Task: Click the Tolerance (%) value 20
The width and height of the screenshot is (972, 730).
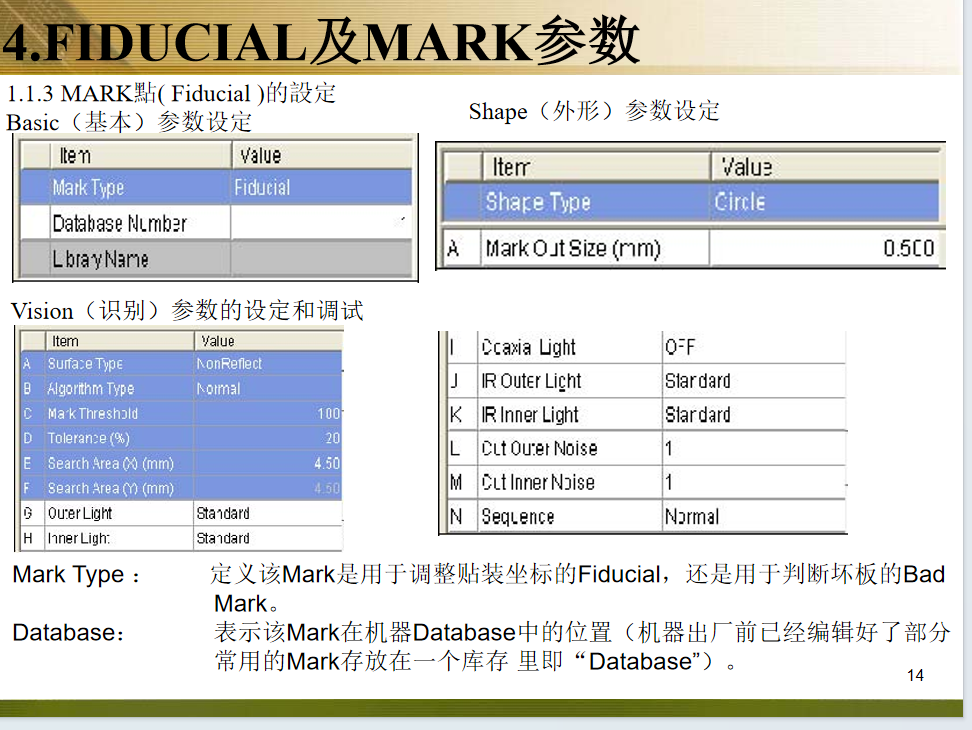Action: pos(332,439)
